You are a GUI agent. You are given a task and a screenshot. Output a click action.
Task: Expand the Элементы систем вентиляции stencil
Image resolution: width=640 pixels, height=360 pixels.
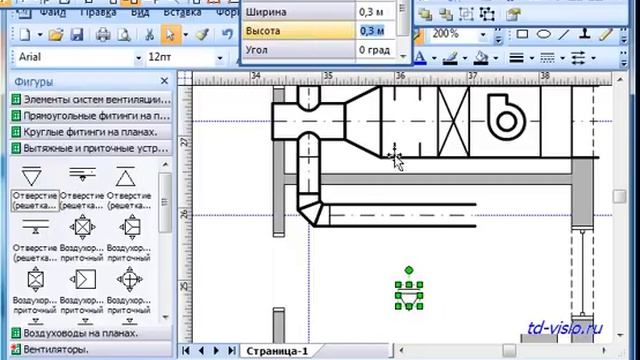[x=91, y=99]
